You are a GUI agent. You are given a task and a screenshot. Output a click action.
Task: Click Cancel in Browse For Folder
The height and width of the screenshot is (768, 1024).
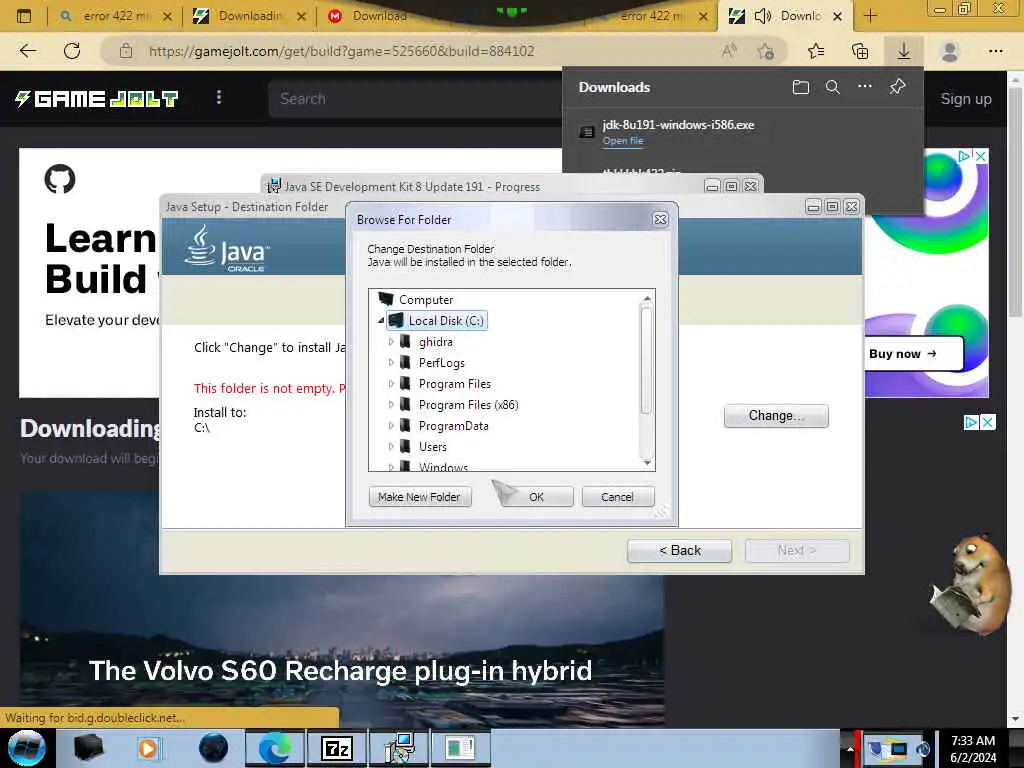pos(617,497)
